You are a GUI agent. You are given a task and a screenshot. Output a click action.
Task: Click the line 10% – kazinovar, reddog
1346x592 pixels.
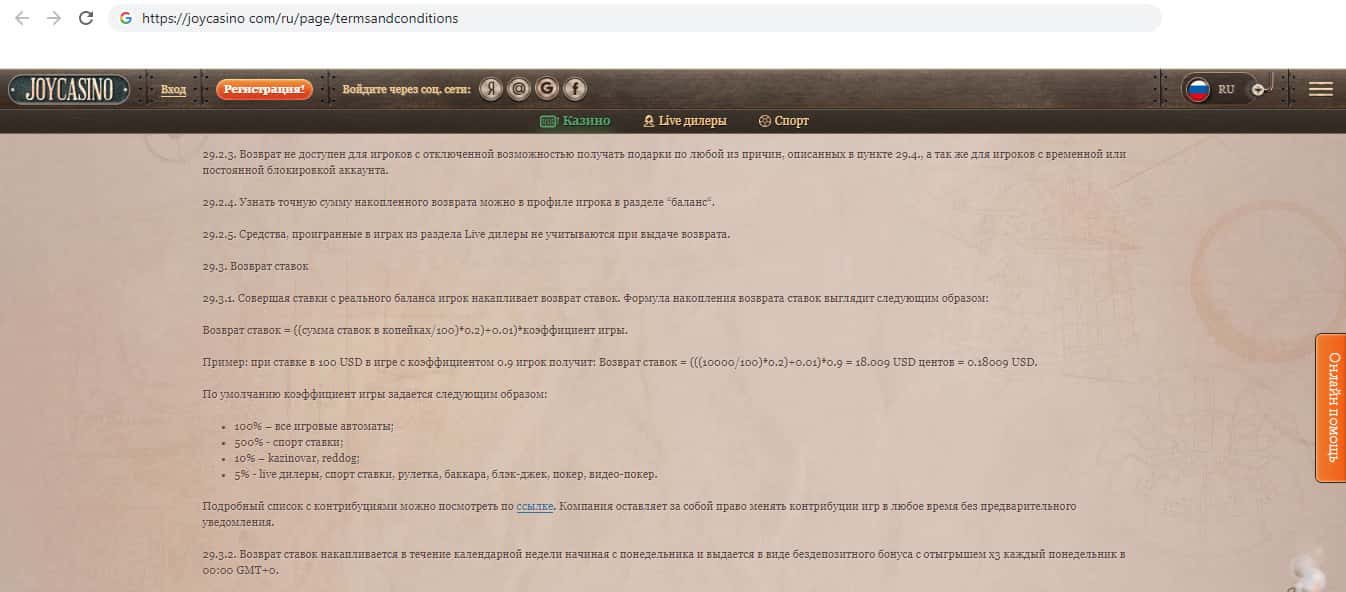click(x=299, y=458)
